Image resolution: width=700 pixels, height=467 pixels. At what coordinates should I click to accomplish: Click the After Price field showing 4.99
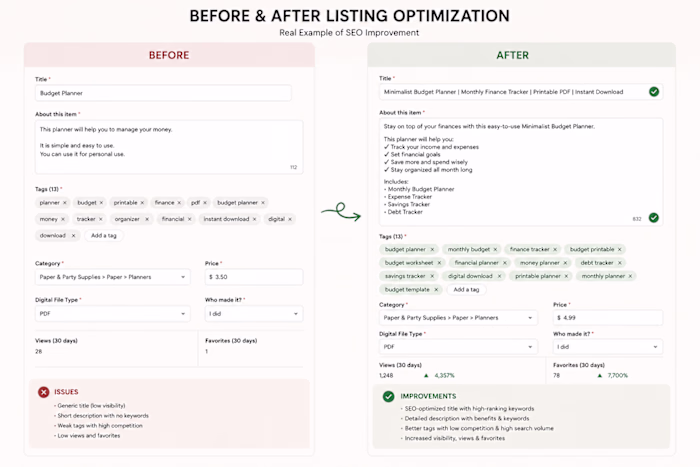[x=608, y=317]
